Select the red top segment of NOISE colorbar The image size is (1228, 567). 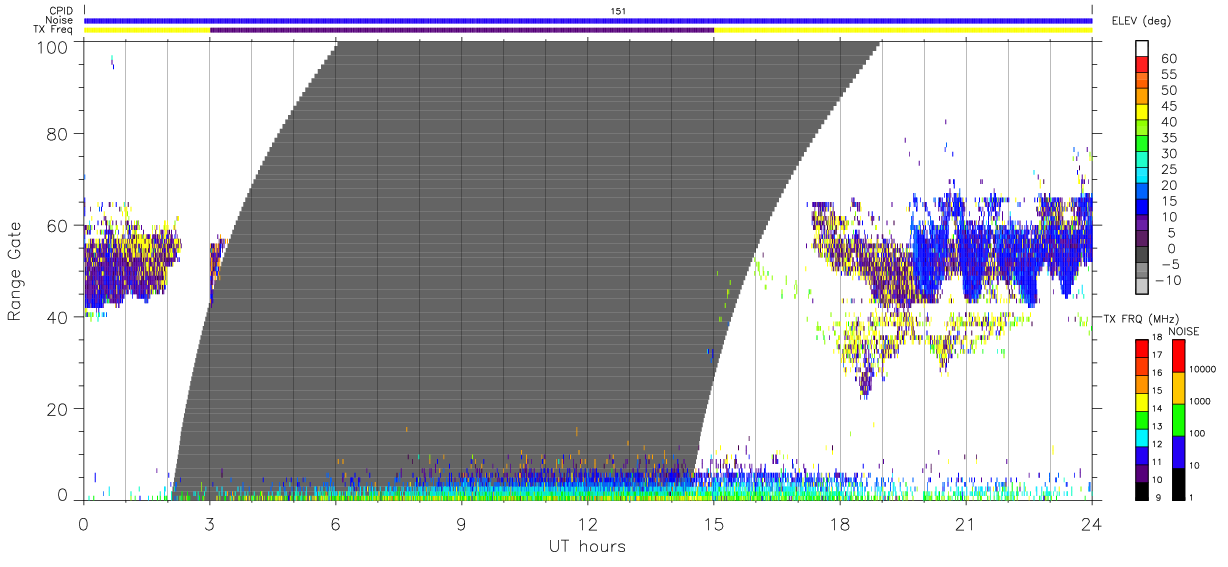(1178, 356)
